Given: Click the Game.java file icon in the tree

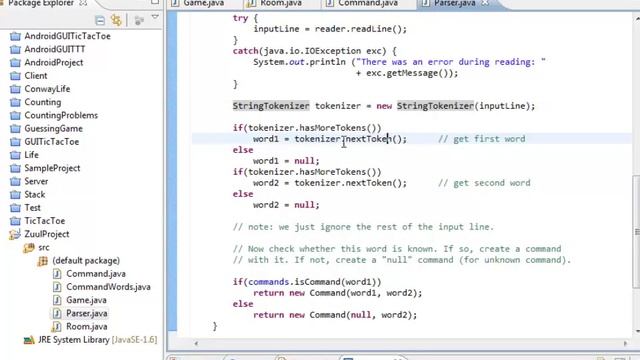Looking at the screenshot, I should (57, 300).
